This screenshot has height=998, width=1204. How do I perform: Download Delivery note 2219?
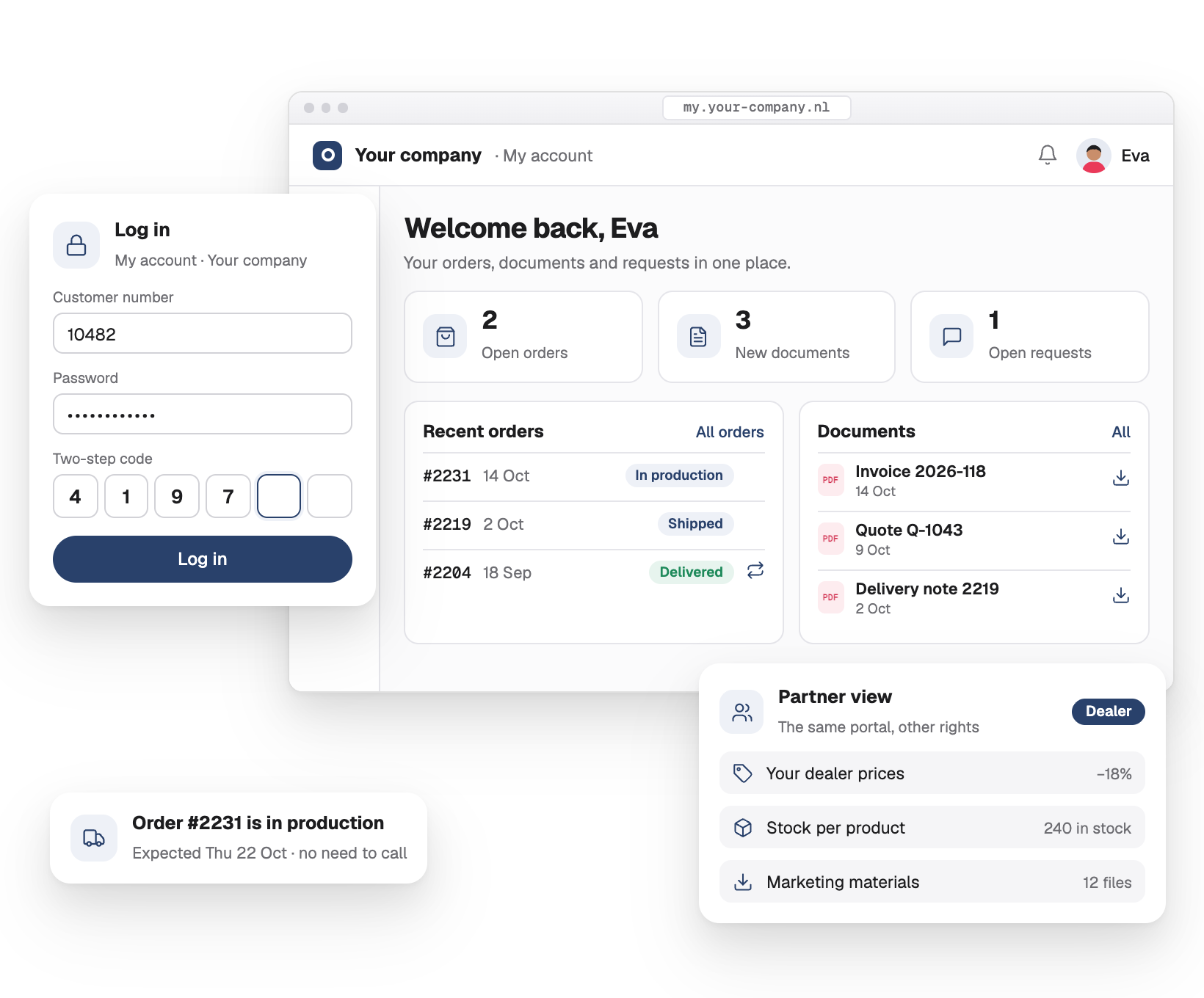tap(1121, 596)
